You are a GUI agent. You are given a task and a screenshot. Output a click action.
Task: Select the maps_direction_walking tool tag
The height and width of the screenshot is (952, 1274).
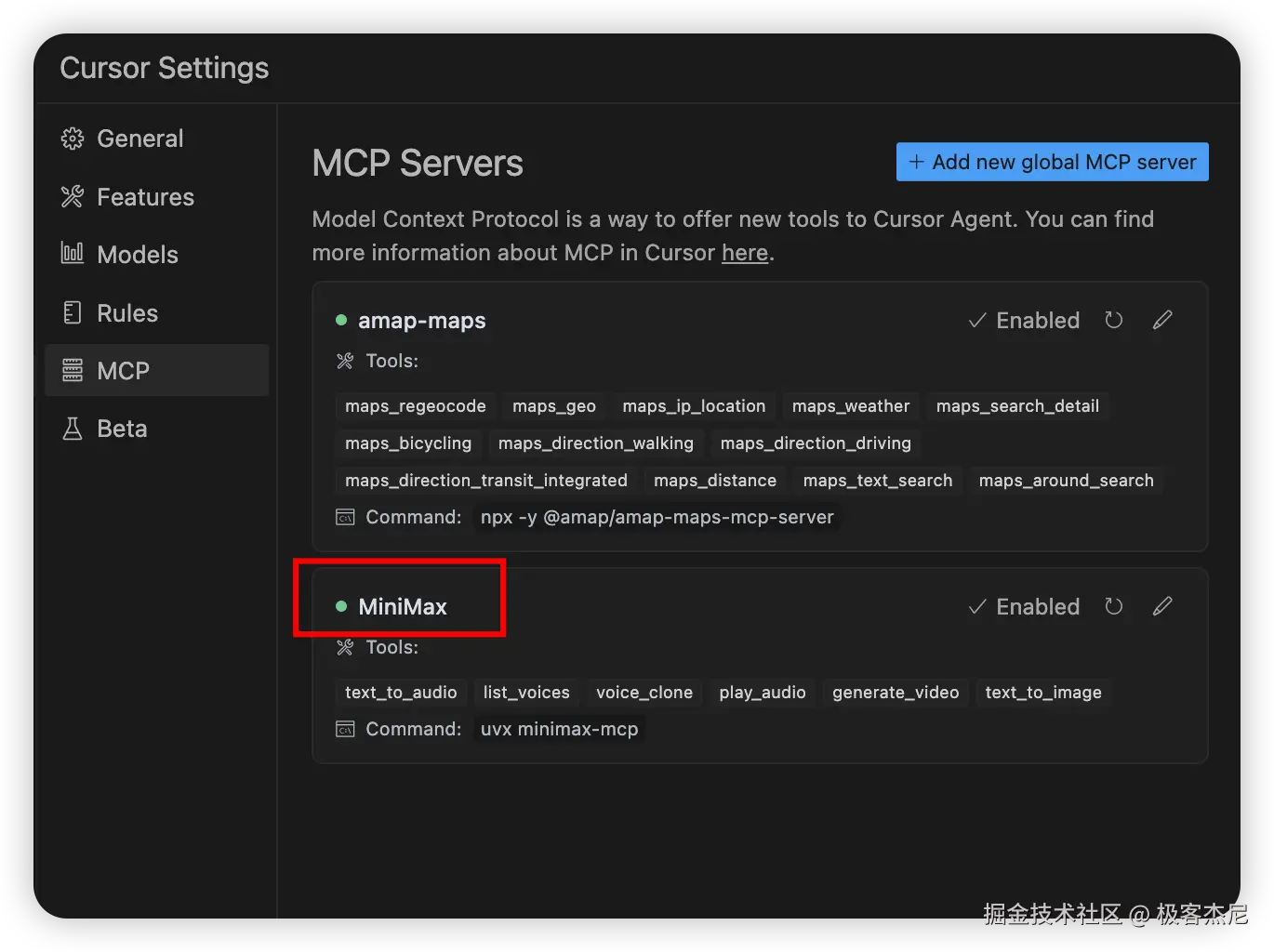coord(596,443)
